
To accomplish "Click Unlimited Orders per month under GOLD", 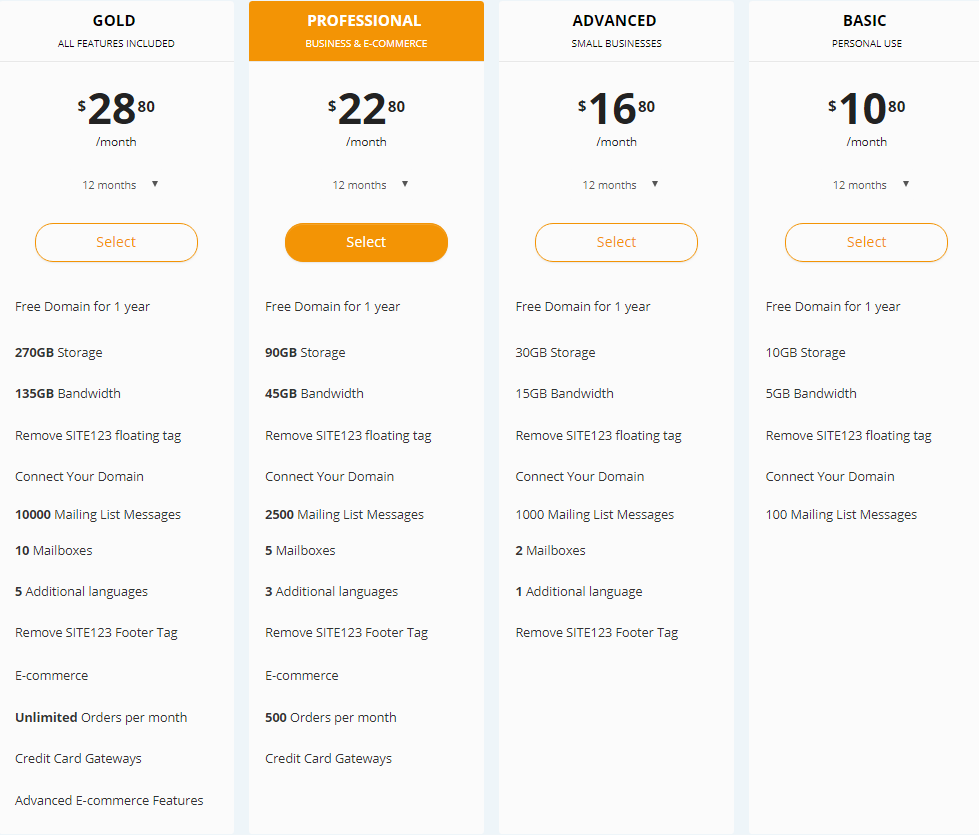I will (100, 717).
